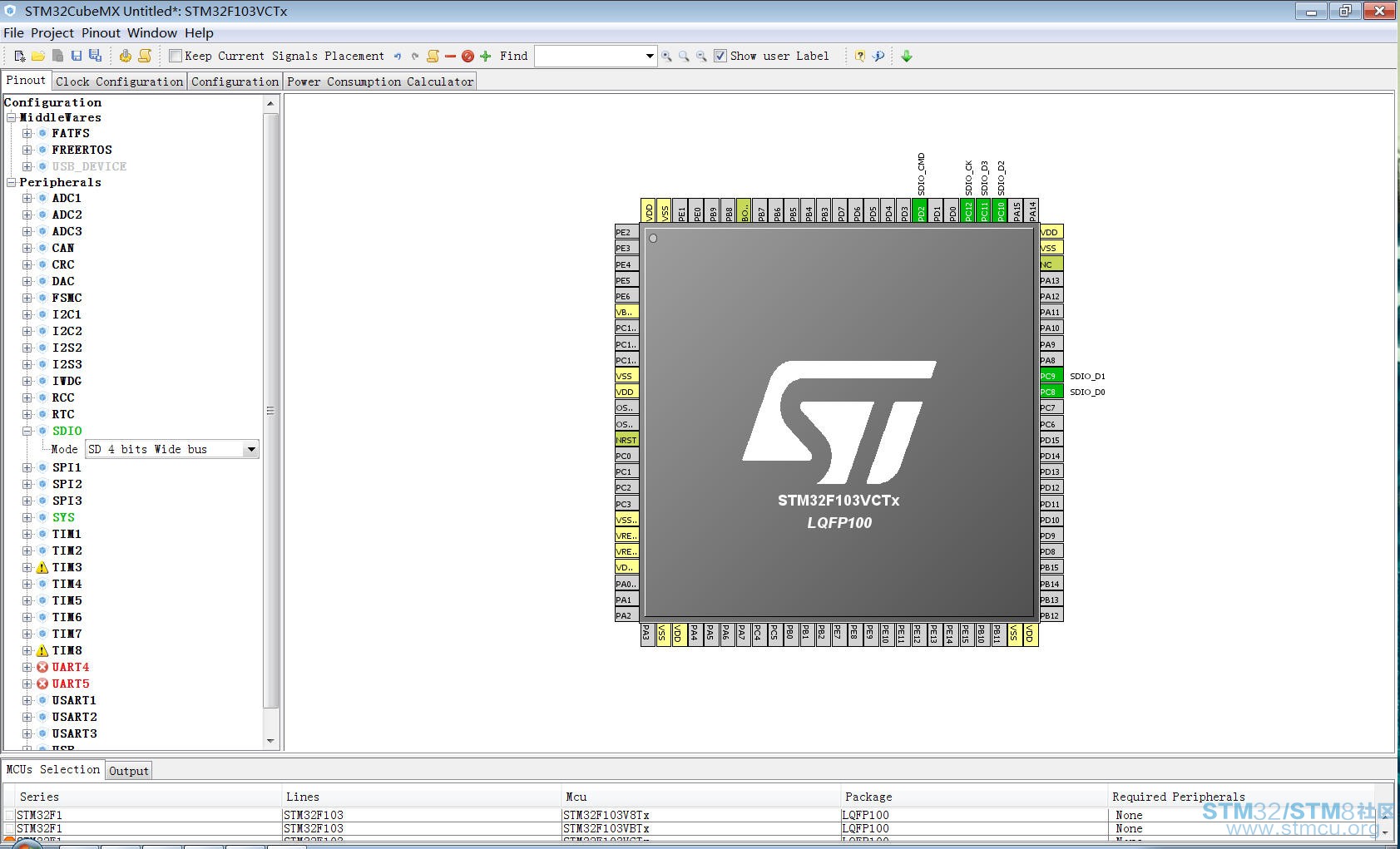
Task: Click the blue undo arrow icon
Action: 398,57
